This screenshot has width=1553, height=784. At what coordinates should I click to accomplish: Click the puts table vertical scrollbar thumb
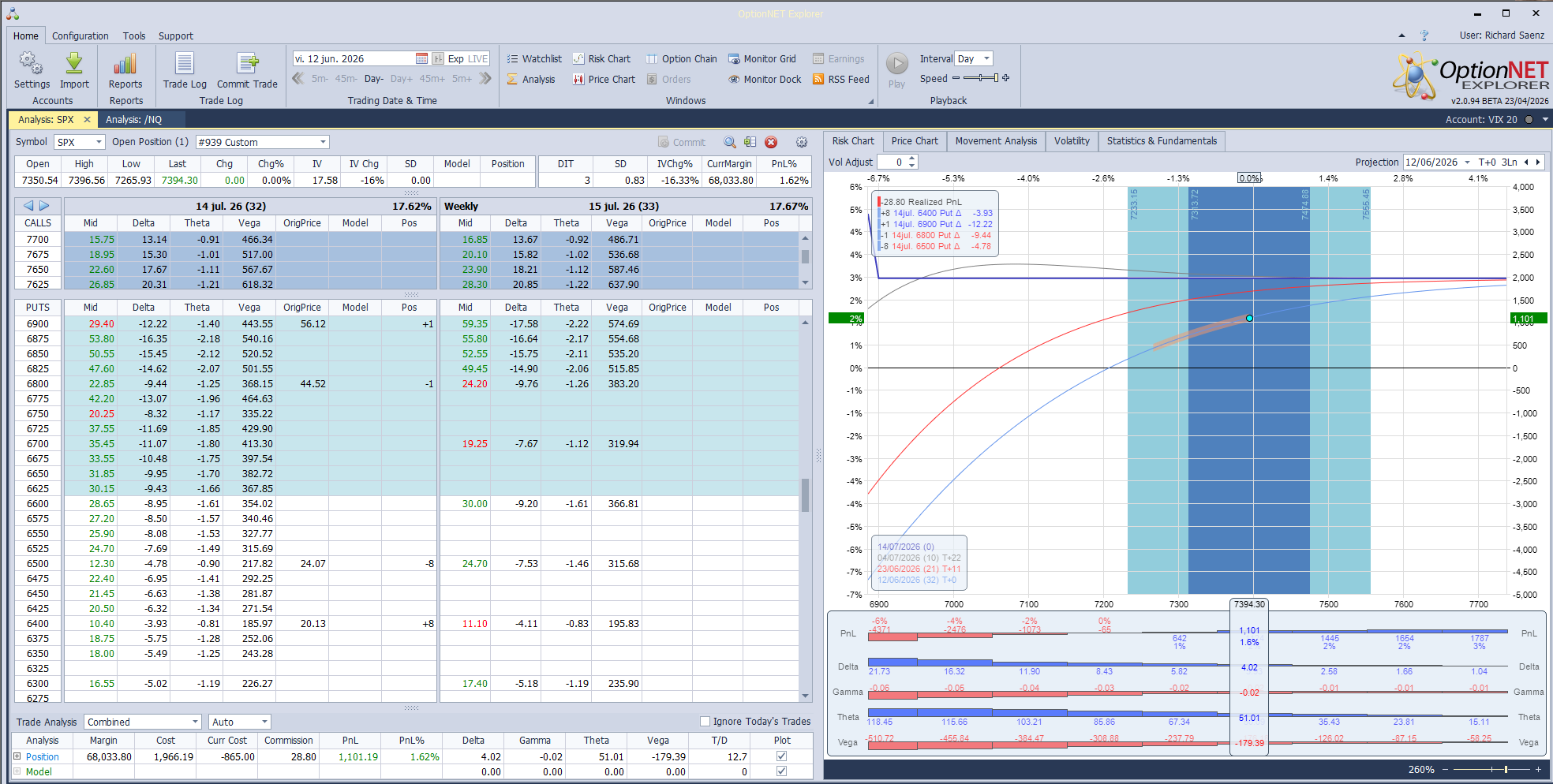click(805, 495)
